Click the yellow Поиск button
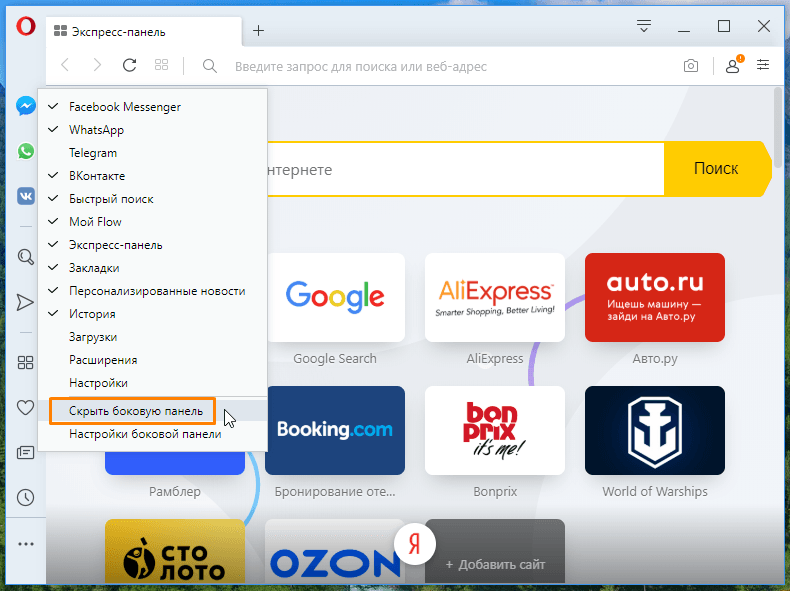 [x=716, y=169]
